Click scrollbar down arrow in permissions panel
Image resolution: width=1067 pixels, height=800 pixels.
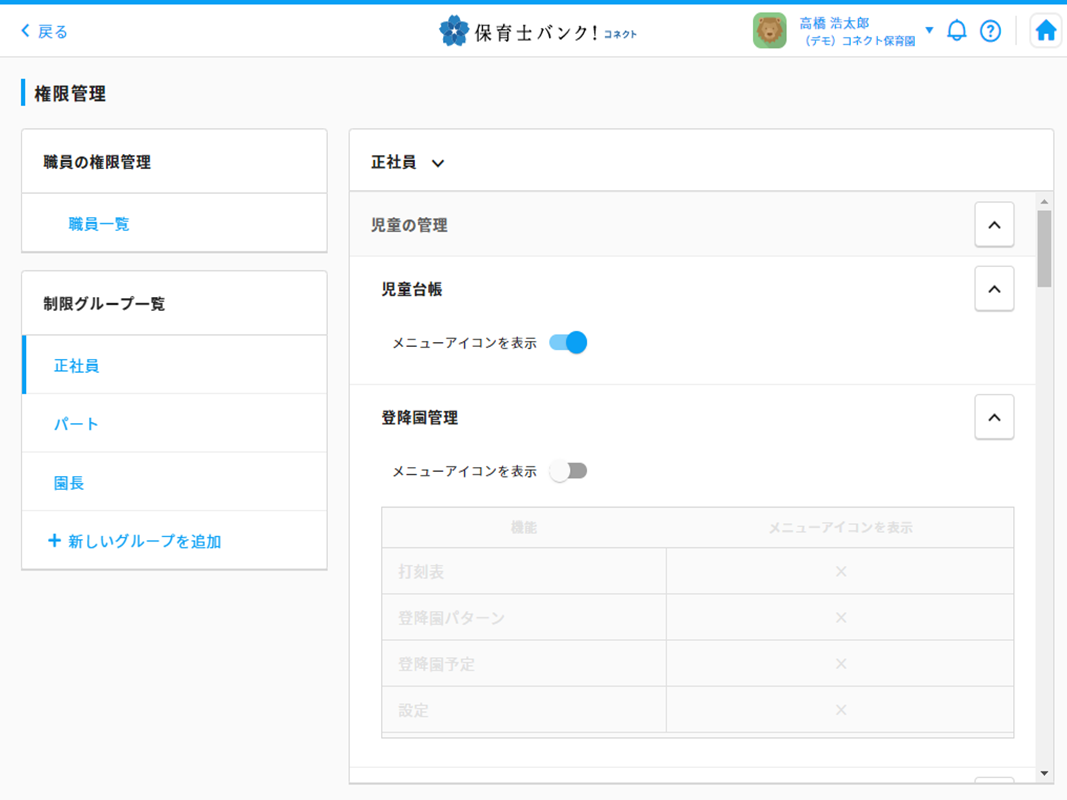(1044, 773)
